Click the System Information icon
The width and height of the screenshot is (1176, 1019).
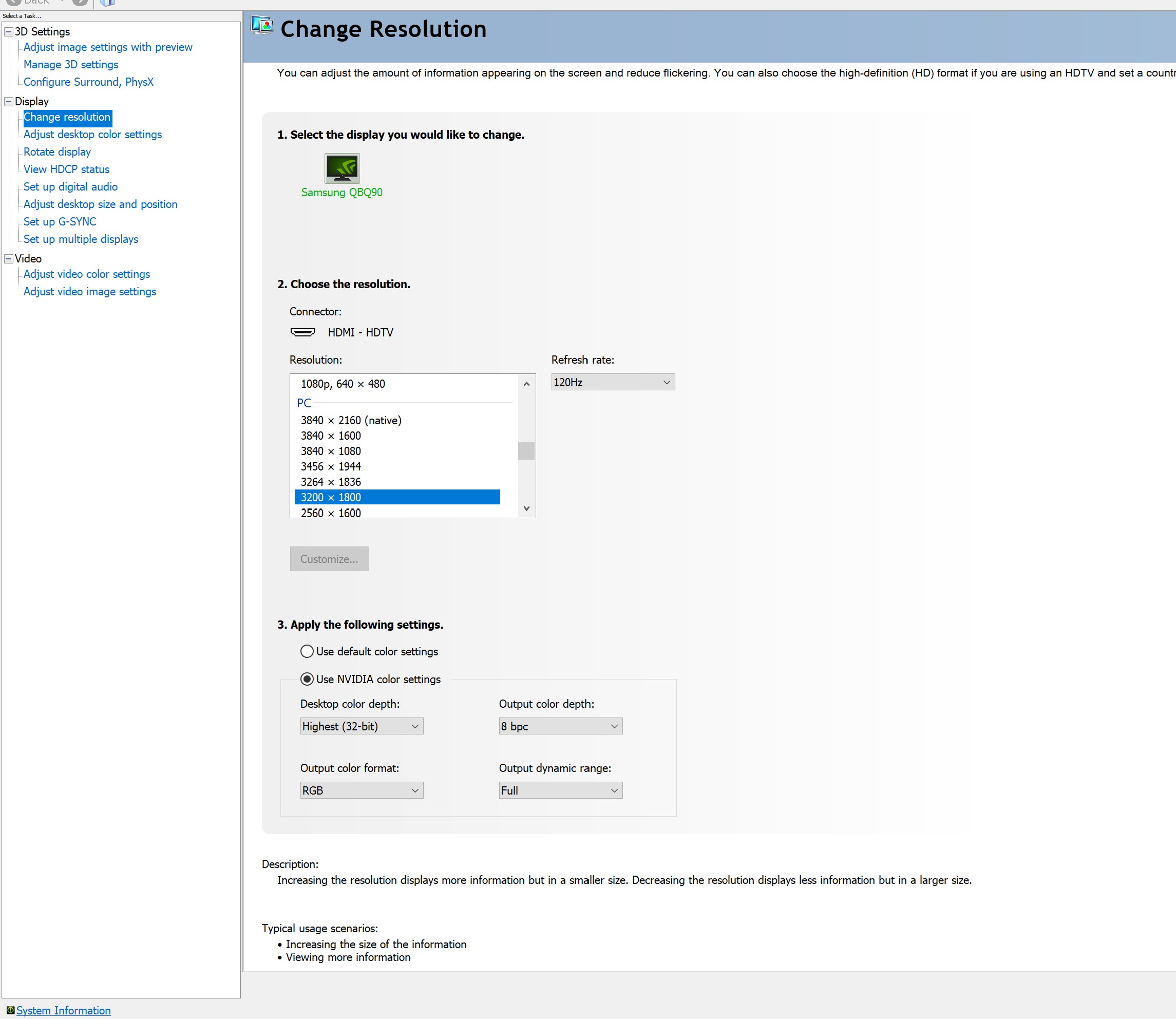tap(10, 1010)
